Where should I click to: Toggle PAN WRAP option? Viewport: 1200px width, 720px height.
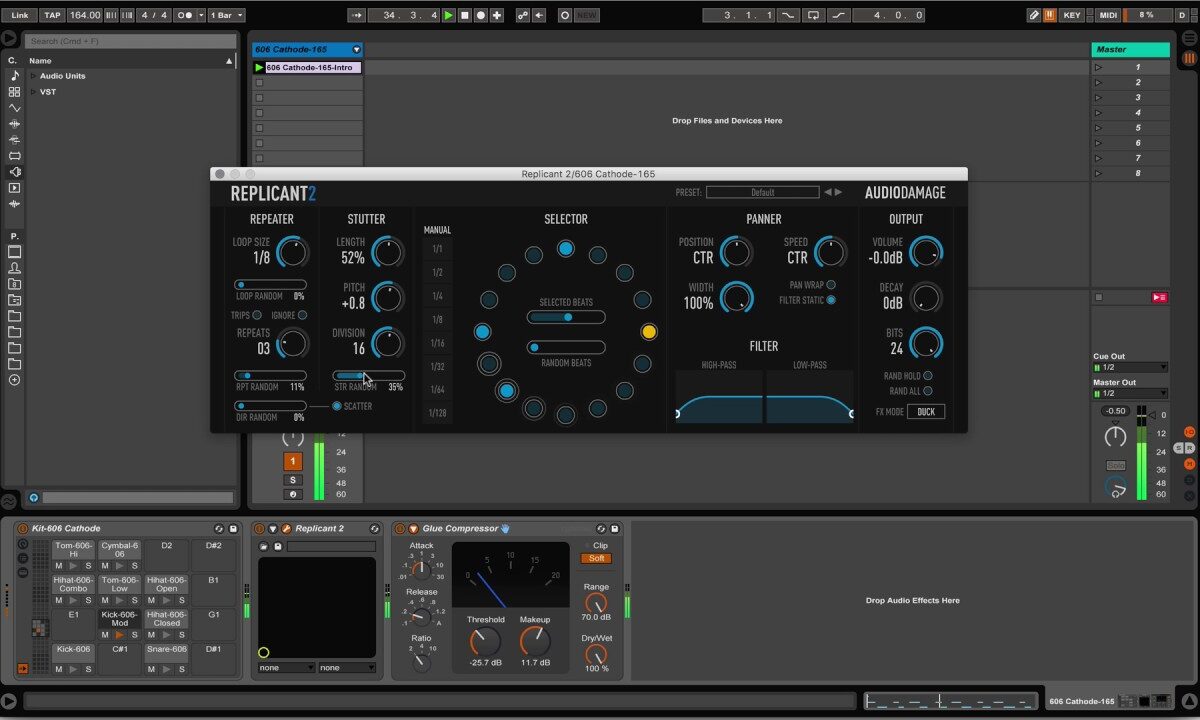click(831, 285)
